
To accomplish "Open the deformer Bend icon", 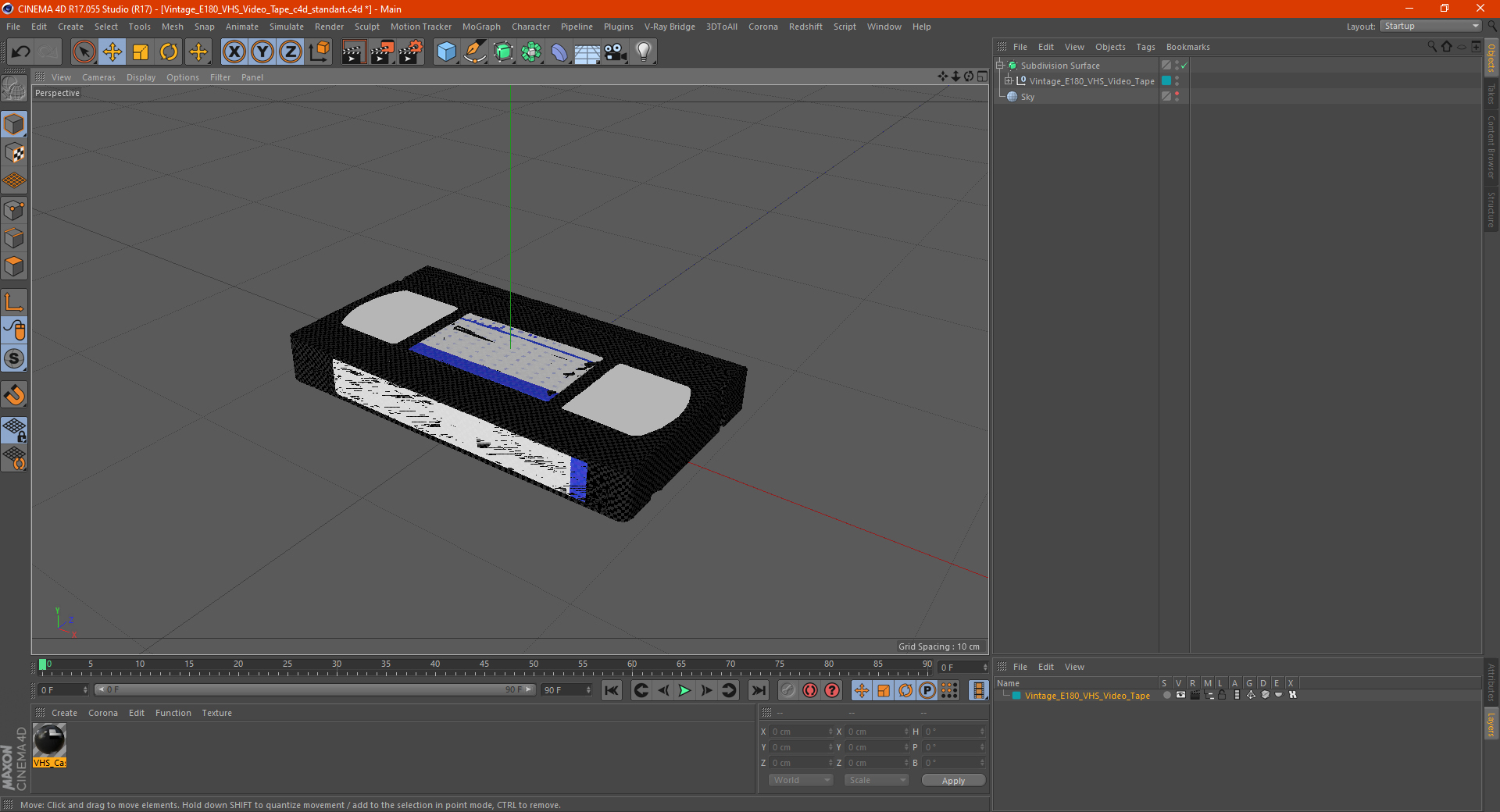I will (559, 52).
